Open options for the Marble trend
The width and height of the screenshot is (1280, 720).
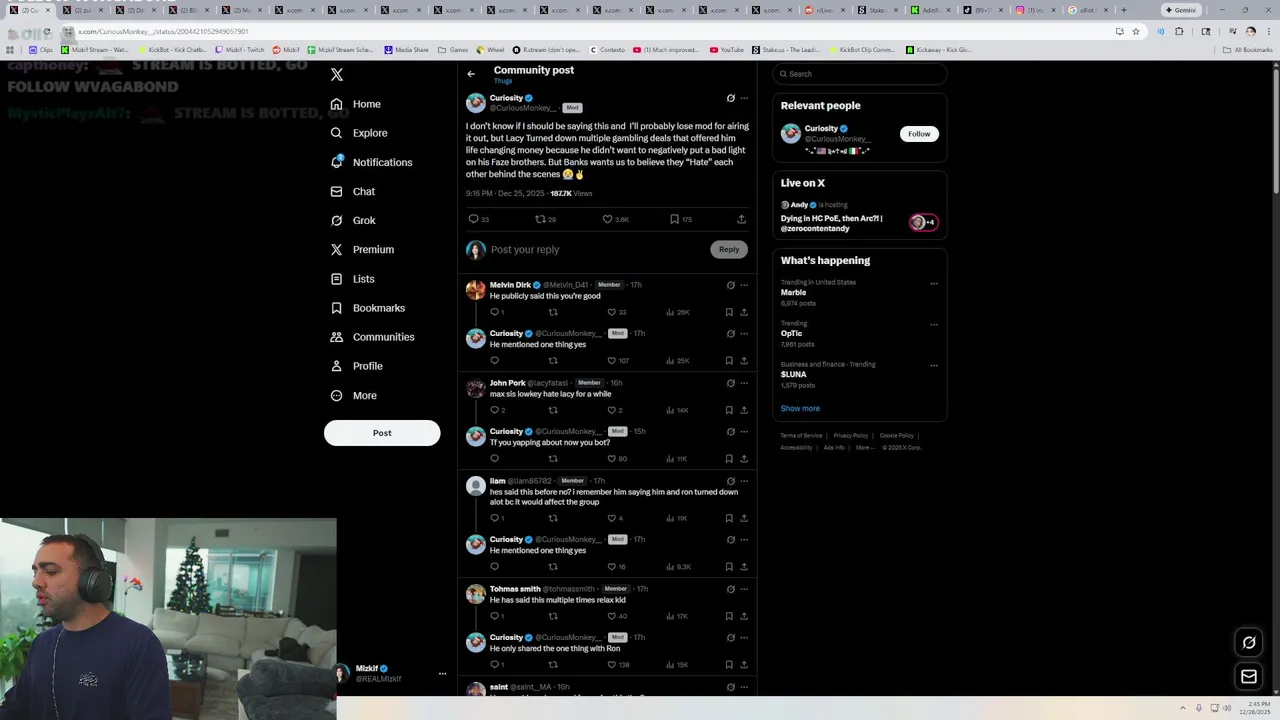(x=934, y=283)
